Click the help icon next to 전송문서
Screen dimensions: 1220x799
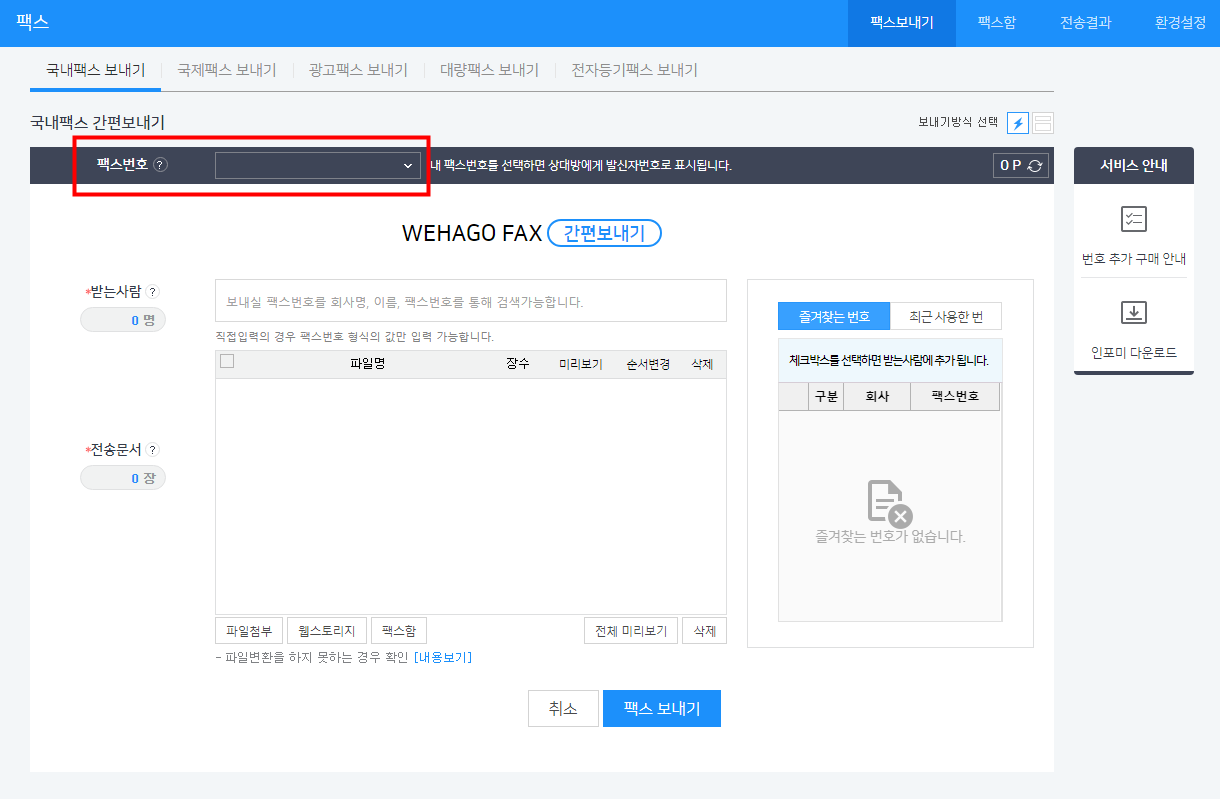[153, 450]
